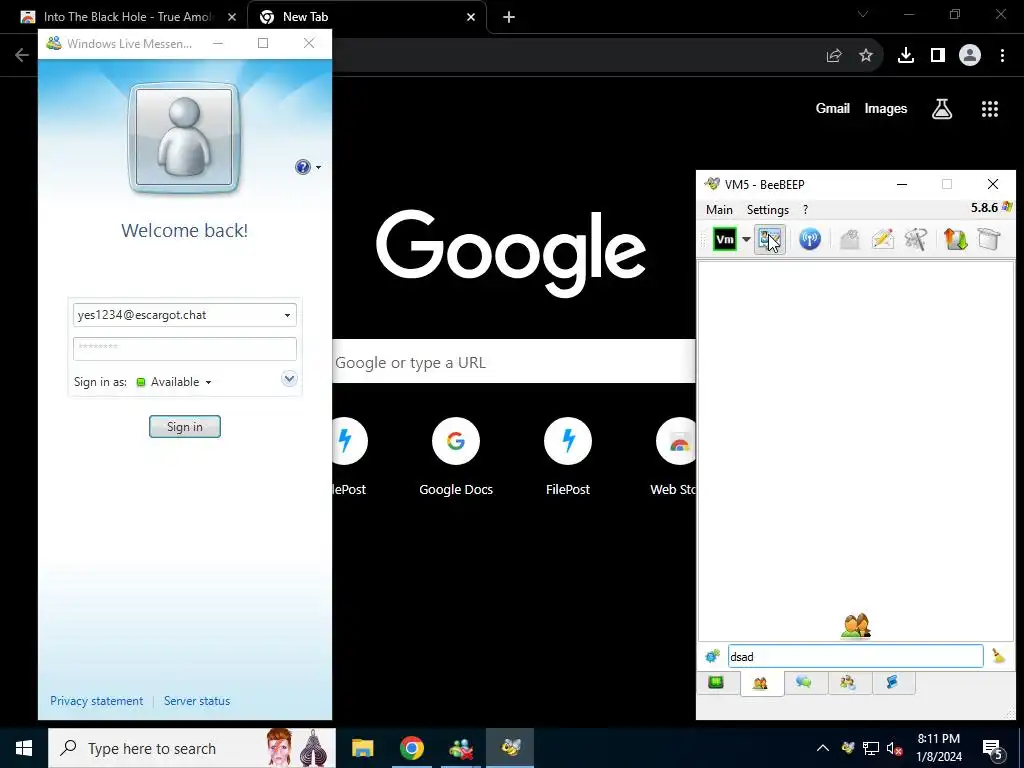Click the blue gear icon left of BeeBEEP search field
Viewport: 1024px width, 768px height.
[x=712, y=656]
